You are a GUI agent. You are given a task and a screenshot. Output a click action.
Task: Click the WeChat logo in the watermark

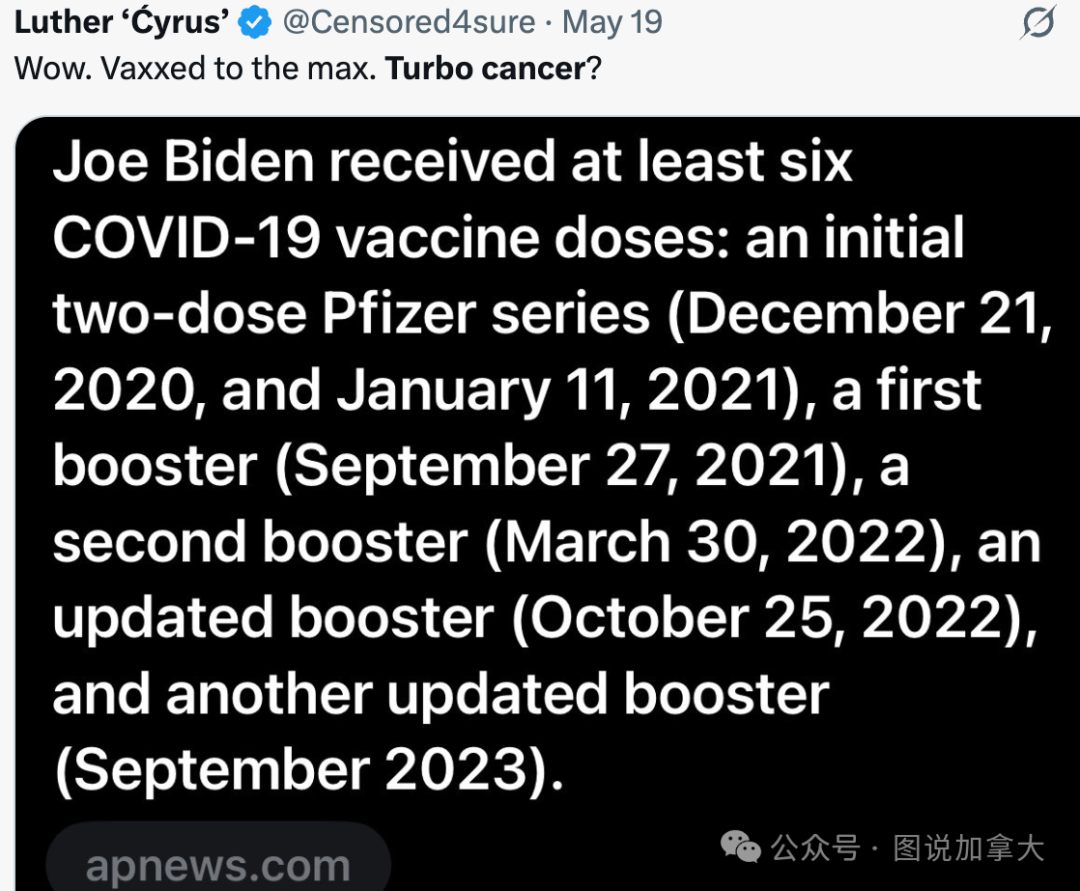click(x=741, y=849)
